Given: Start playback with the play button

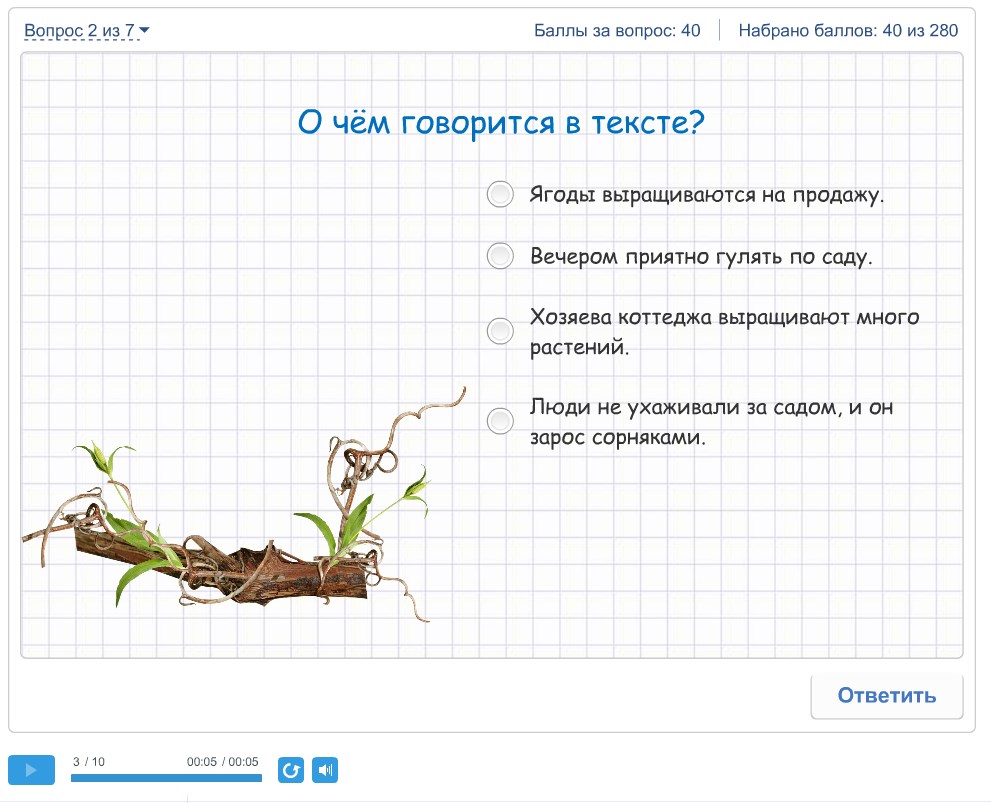Looking at the screenshot, I should (31, 770).
